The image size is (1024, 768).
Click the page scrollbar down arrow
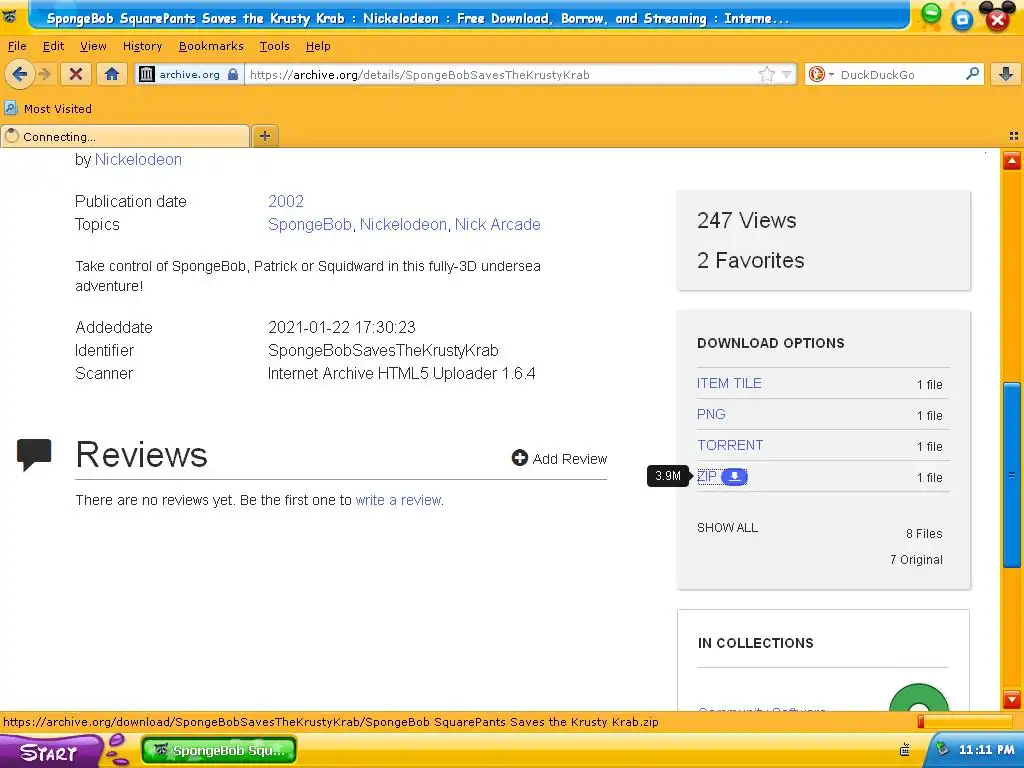coord(1012,699)
